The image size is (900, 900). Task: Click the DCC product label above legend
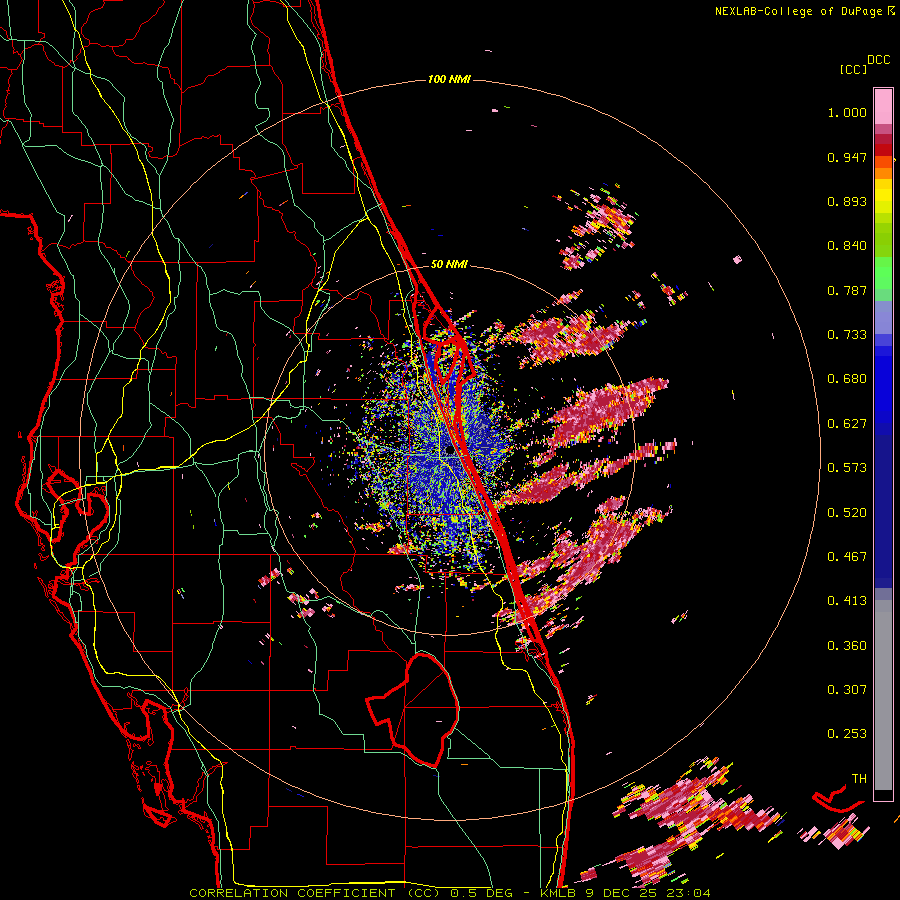point(878,60)
